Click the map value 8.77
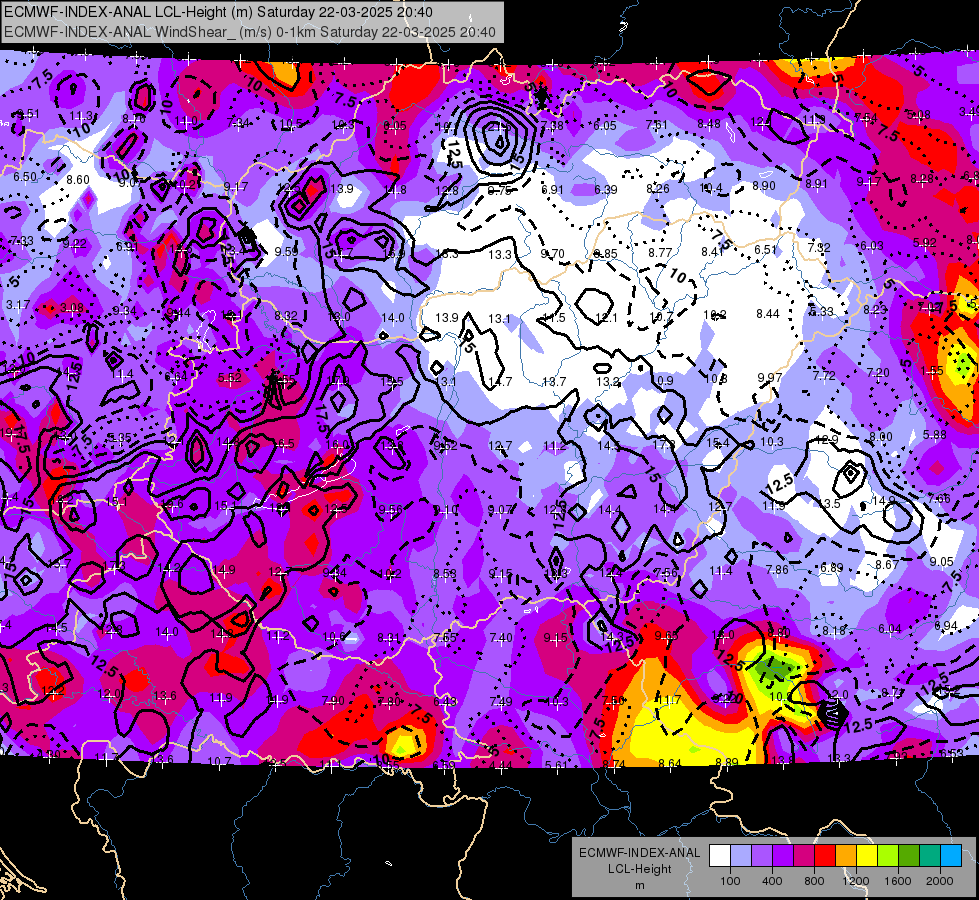This screenshot has width=979, height=900. pos(660,252)
